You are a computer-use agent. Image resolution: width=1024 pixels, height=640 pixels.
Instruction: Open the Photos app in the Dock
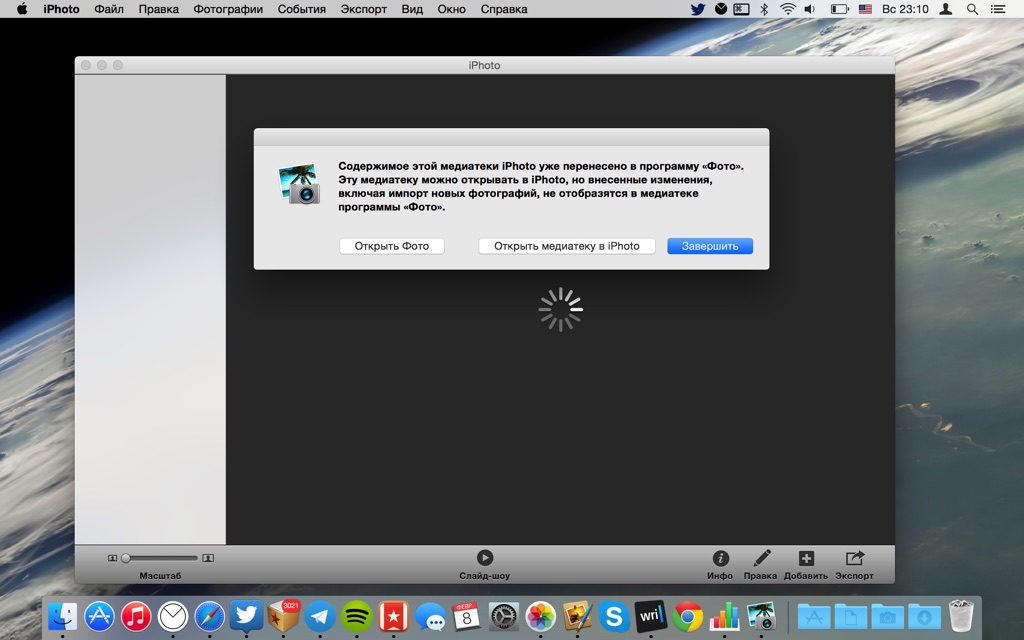[x=540, y=616]
